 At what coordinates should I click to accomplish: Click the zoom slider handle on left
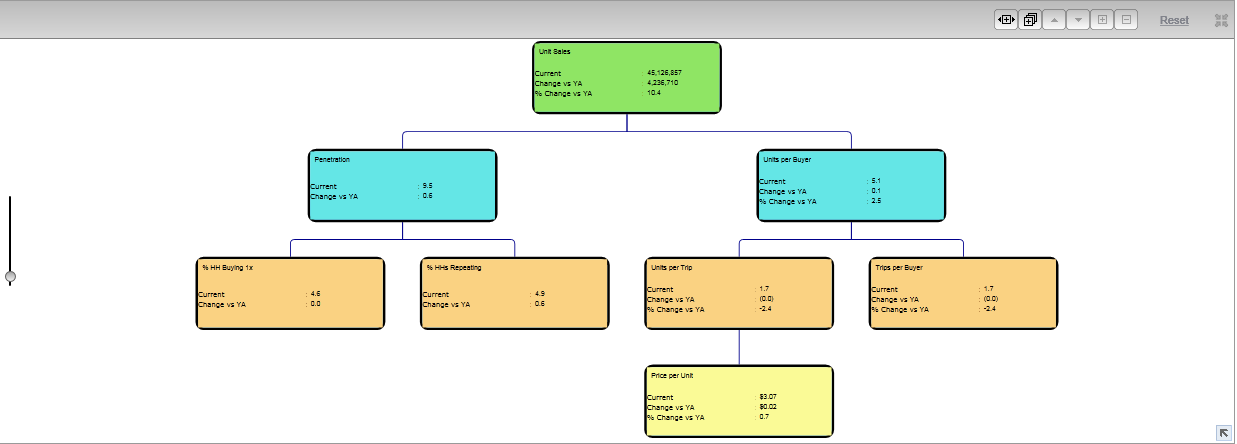[10, 276]
